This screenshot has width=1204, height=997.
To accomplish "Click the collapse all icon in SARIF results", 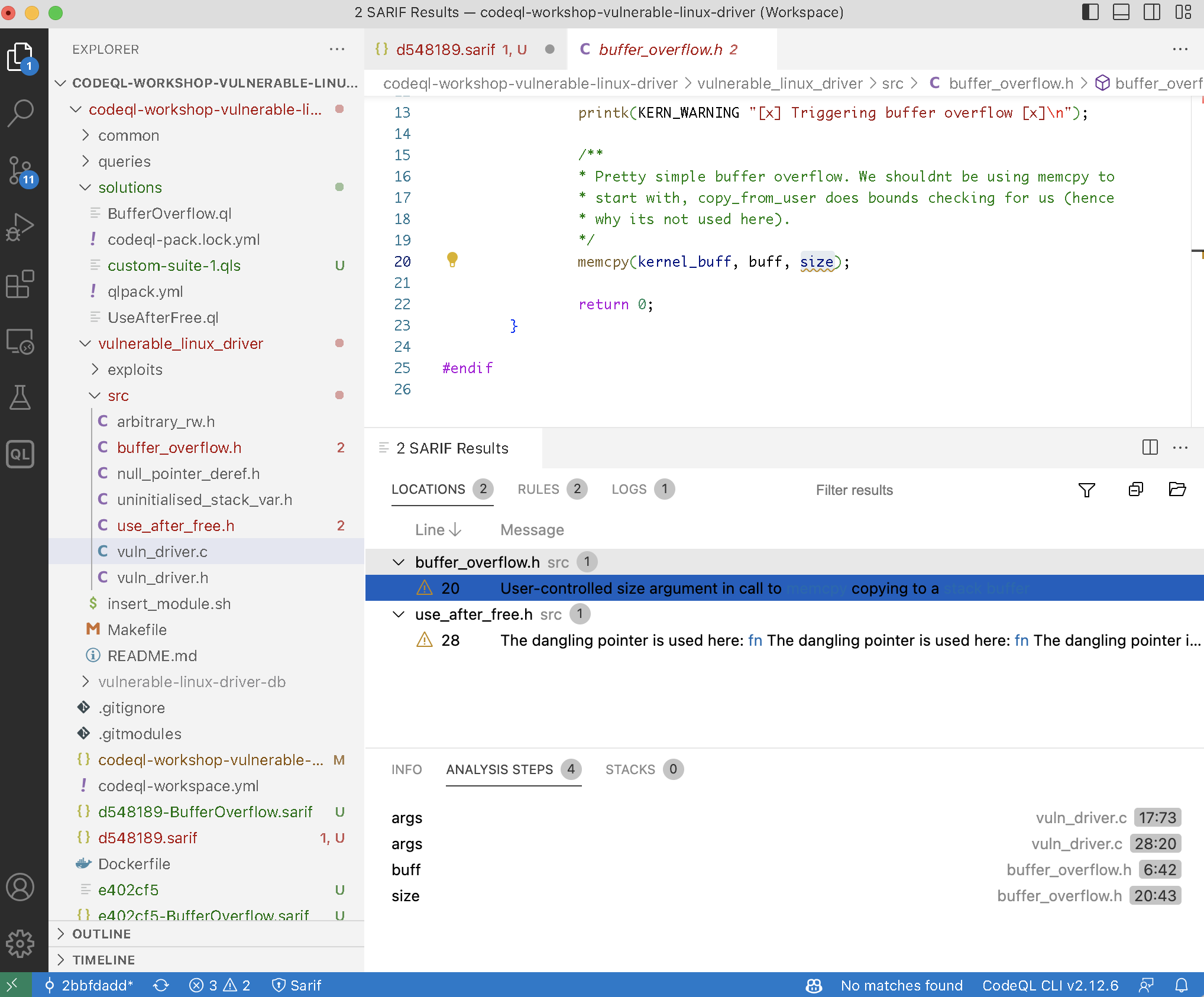I will (x=1135, y=490).
